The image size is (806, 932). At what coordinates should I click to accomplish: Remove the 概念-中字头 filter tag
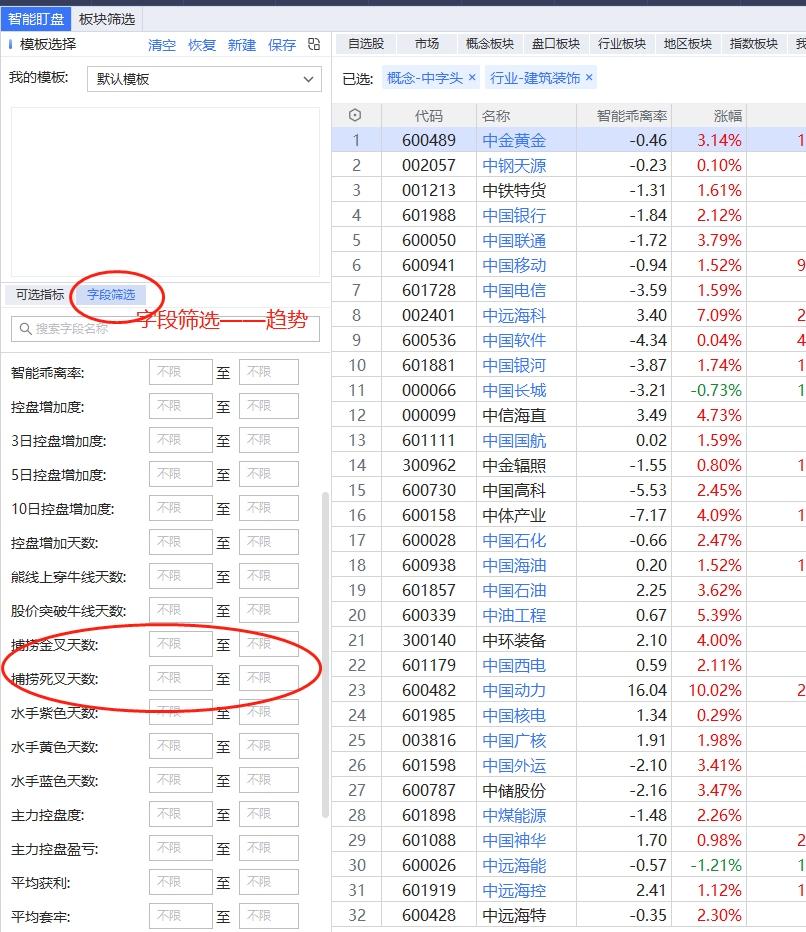point(472,77)
